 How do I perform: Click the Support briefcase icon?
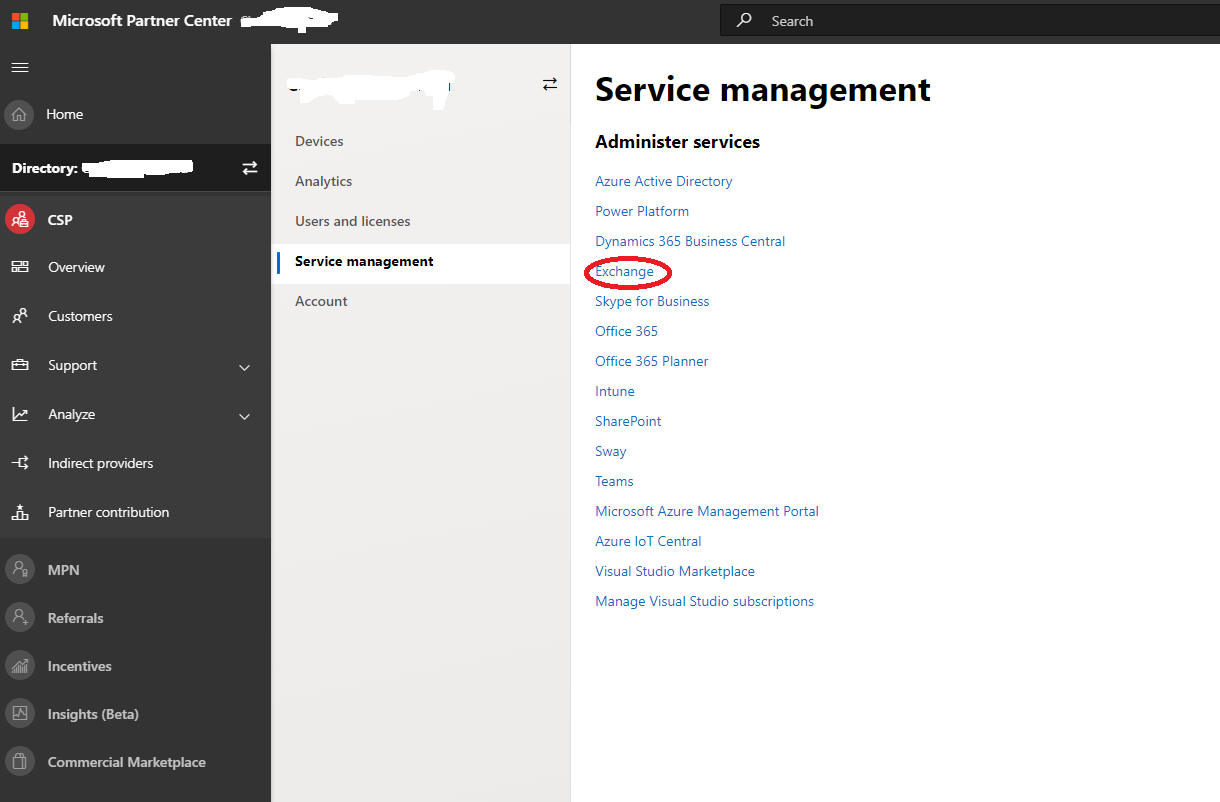(x=20, y=365)
